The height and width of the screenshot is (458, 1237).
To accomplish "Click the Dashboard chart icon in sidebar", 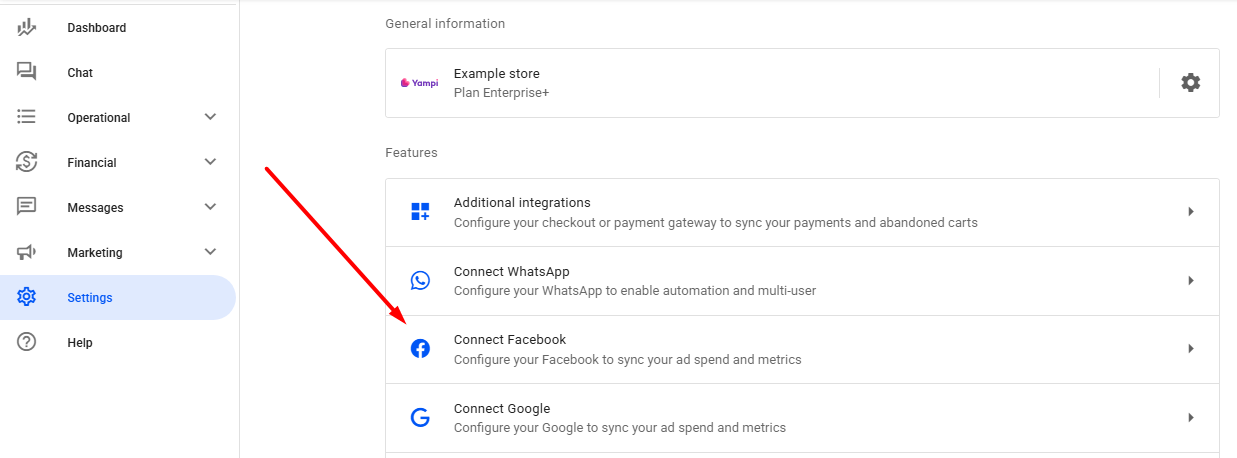I will coord(27,28).
